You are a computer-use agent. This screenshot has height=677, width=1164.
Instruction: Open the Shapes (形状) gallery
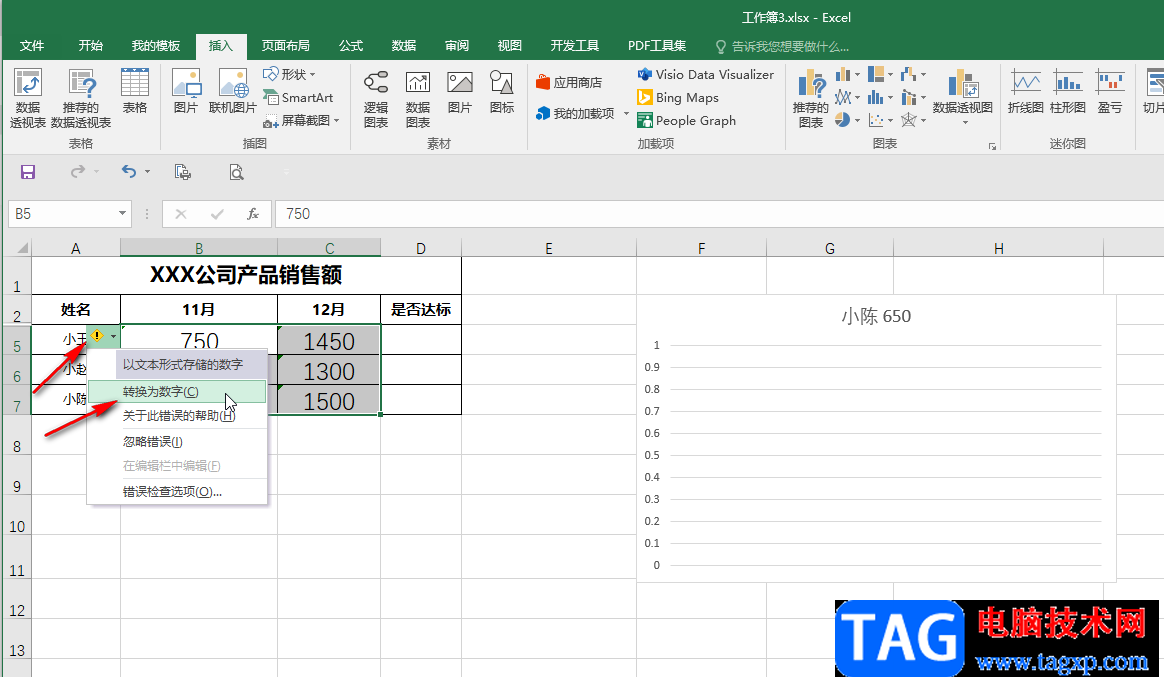coord(289,74)
